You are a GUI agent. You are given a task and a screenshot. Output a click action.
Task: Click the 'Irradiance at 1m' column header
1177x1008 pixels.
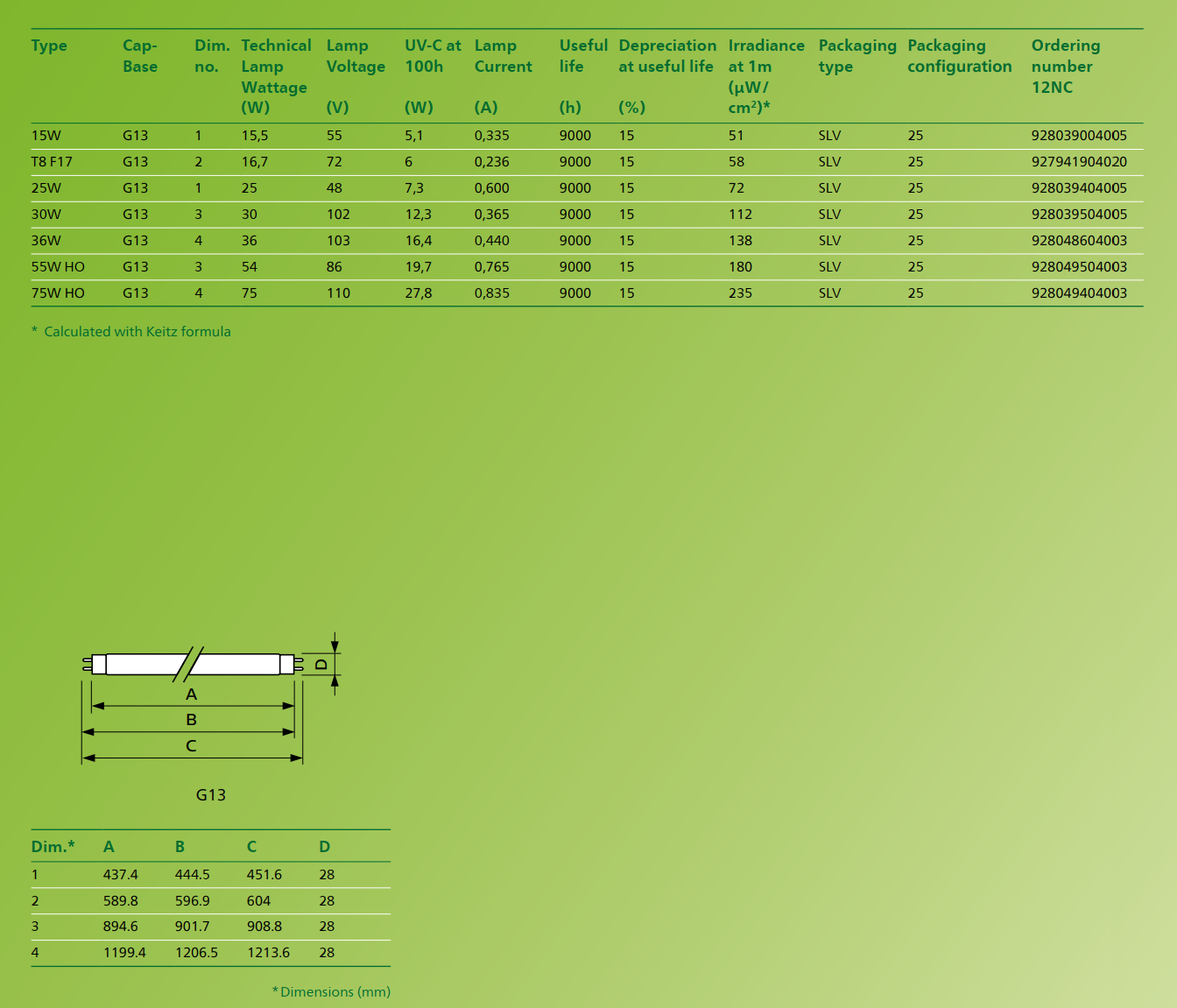click(x=765, y=56)
